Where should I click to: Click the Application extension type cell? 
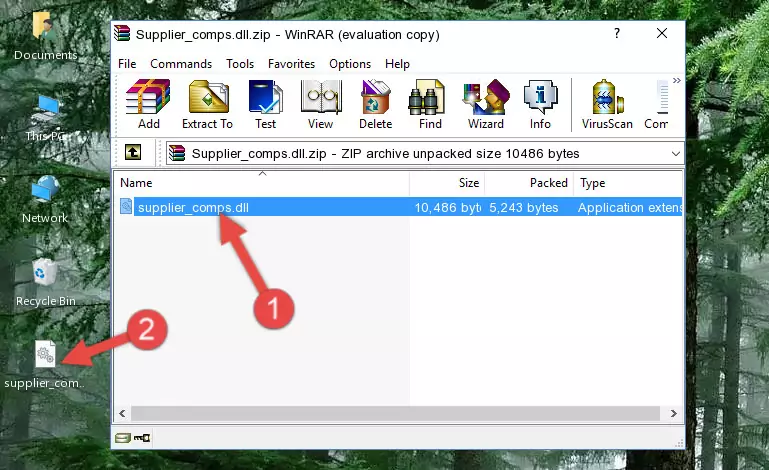click(x=630, y=208)
